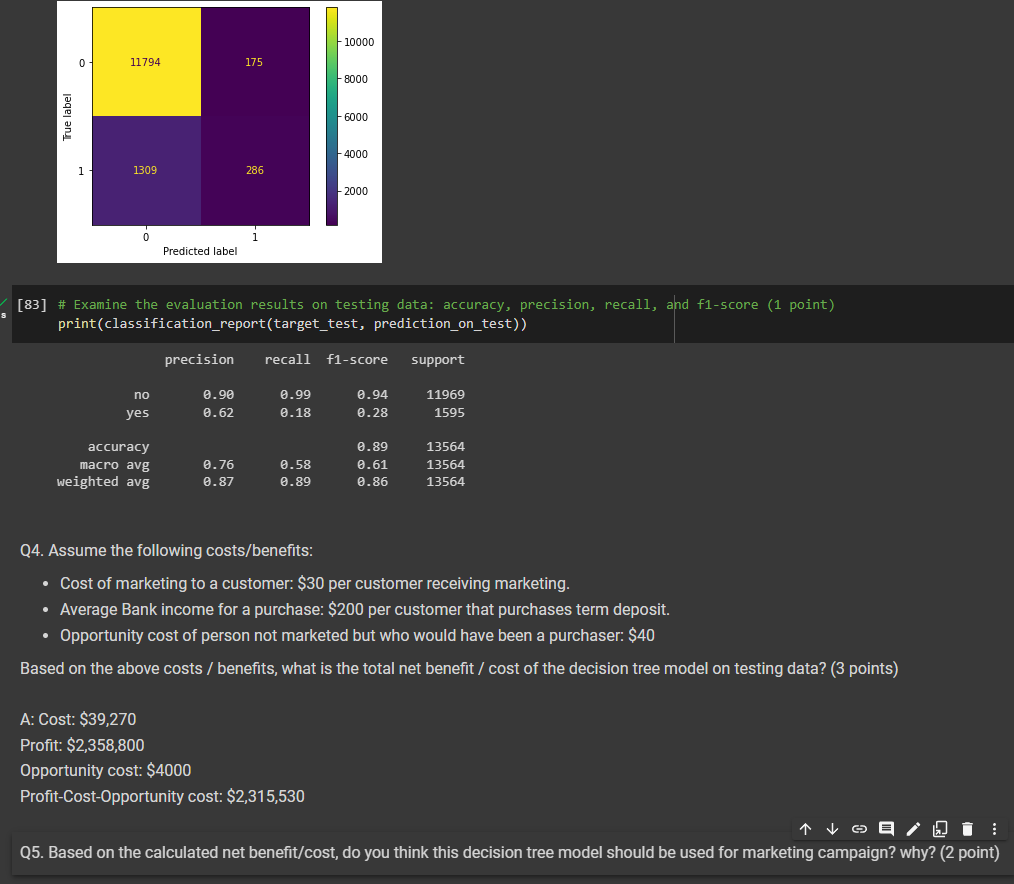This screenshot has height=884, width=1014.
Task: Click the 'recall' column header in output
Action: click(x=287, y=360)
